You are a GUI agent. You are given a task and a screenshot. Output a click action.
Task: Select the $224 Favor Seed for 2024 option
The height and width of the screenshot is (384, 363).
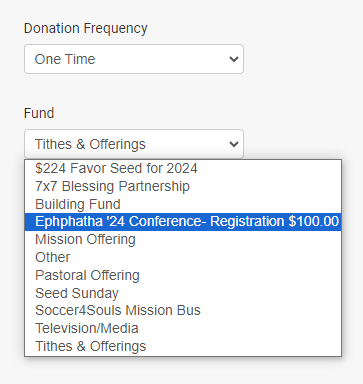click(x=183, y=168)
